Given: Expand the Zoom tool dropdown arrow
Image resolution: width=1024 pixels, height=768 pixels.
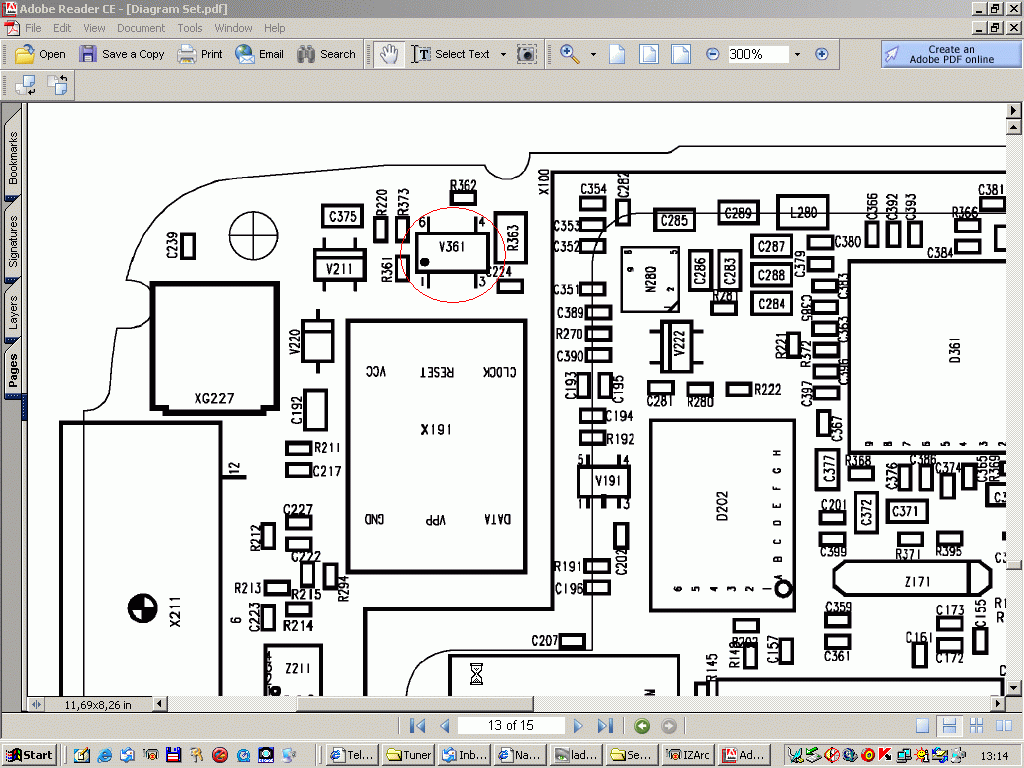Looking at the screenshot, I should click(593, 54).
